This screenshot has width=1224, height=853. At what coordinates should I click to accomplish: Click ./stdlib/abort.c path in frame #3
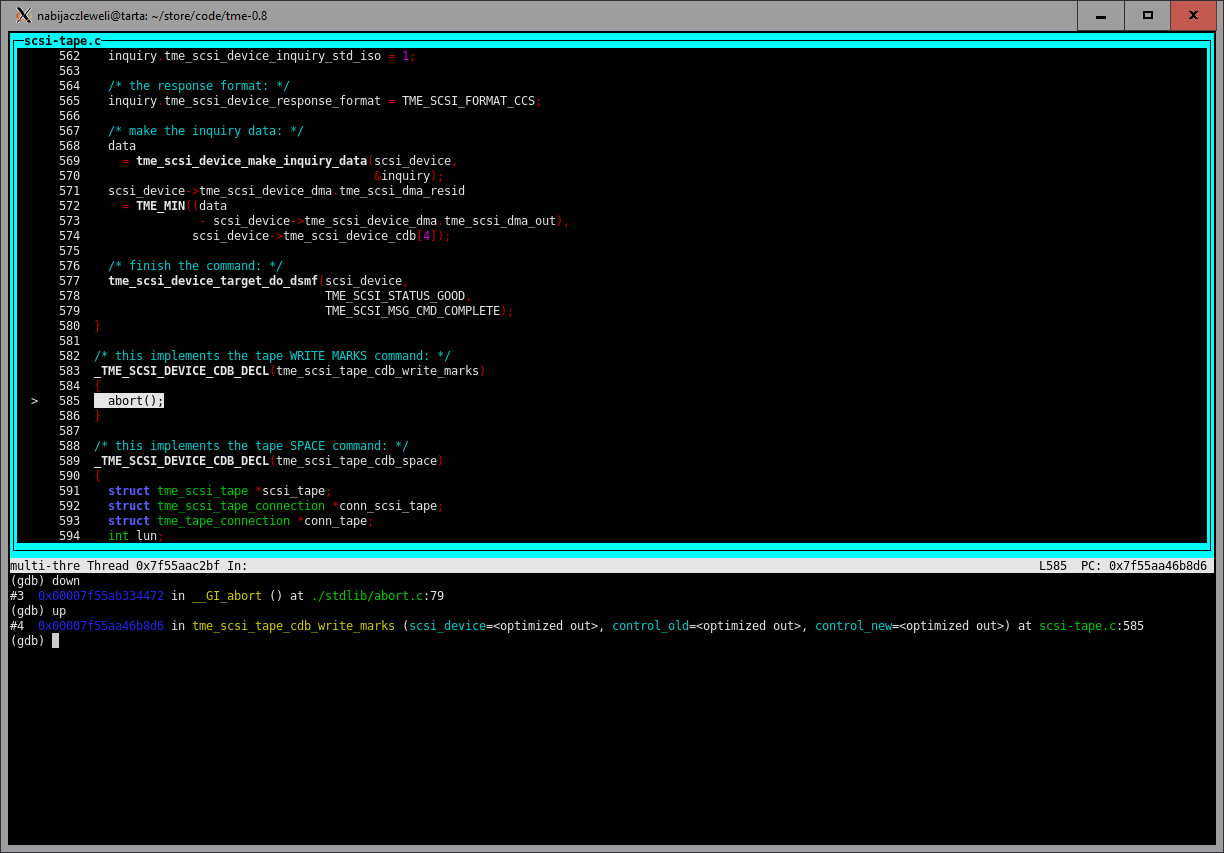[x=366, y=596]
